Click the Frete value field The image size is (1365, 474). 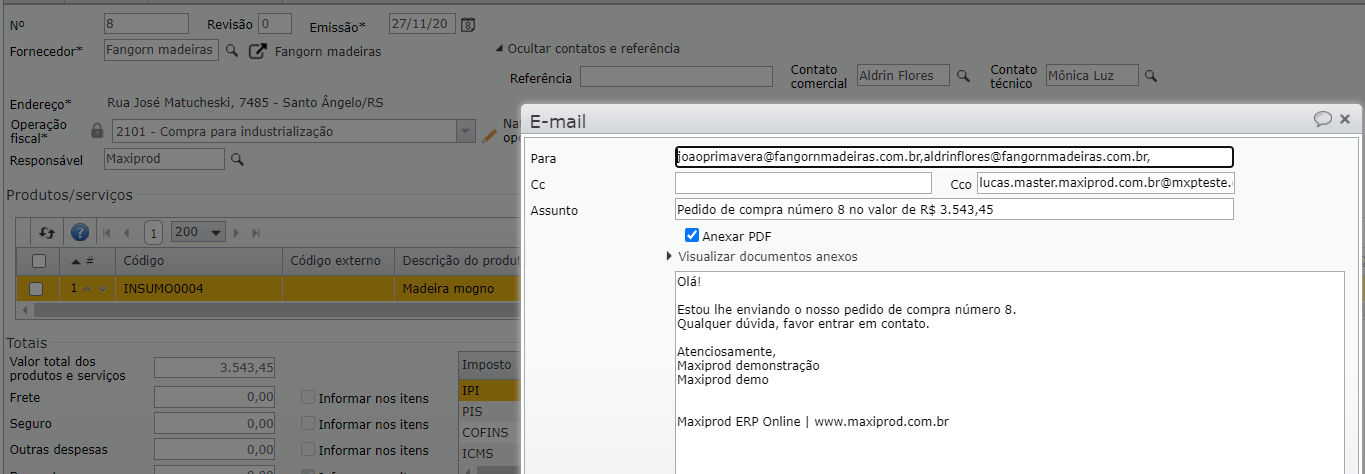coord(215,397)
